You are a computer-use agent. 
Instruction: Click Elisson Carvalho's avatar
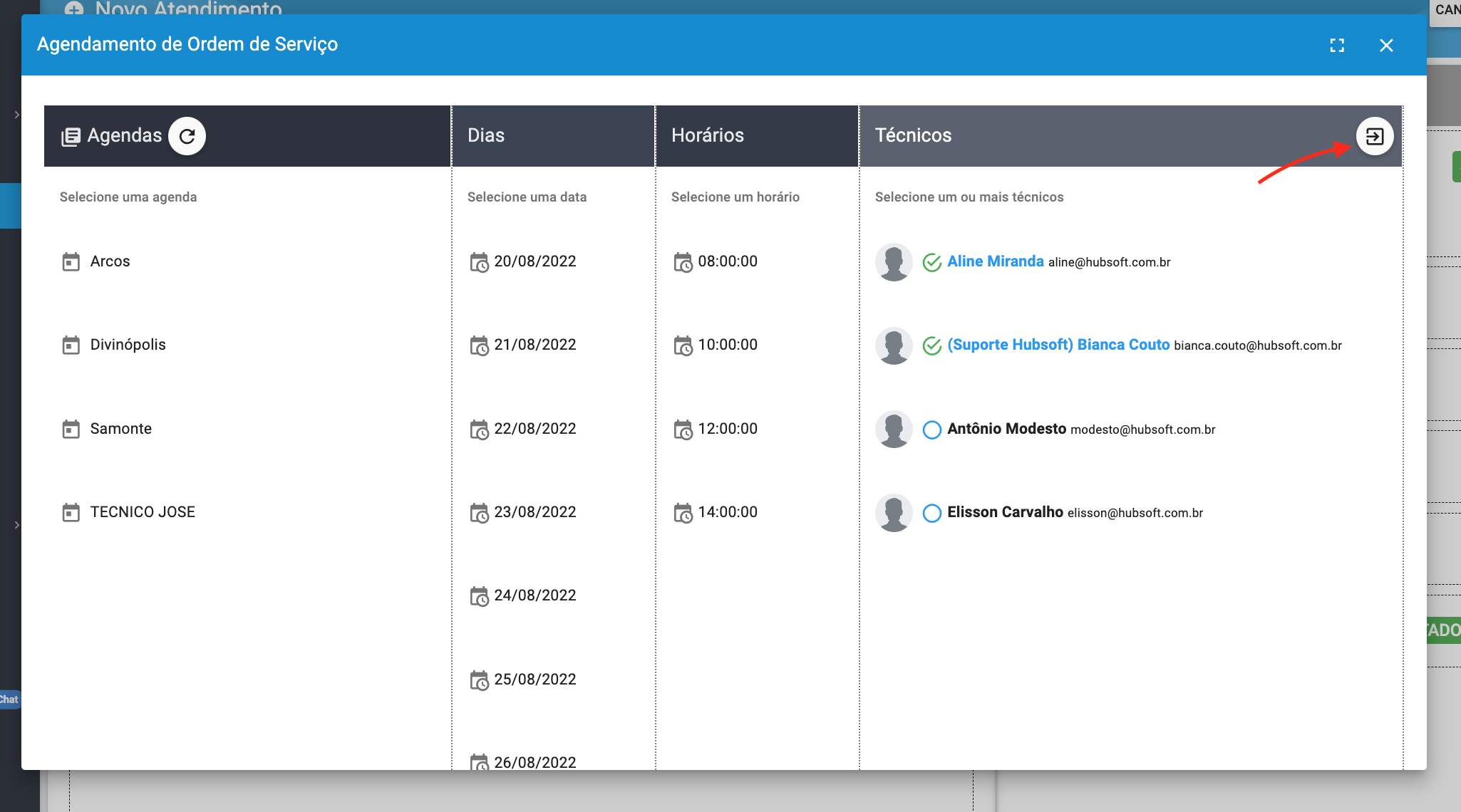pyautogui.click(x=894, y=513)
